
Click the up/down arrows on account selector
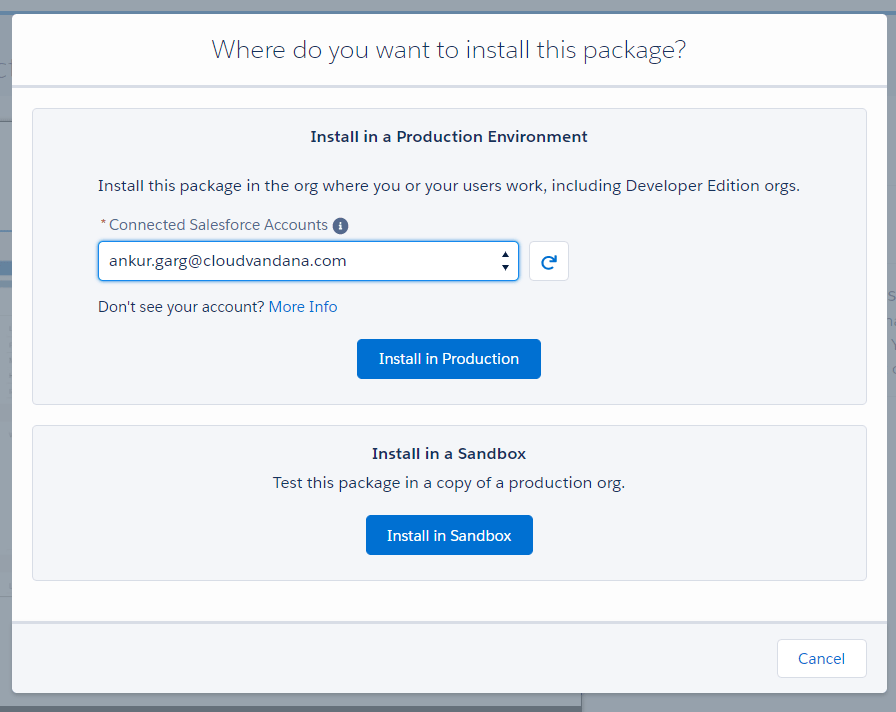point(505,261)
